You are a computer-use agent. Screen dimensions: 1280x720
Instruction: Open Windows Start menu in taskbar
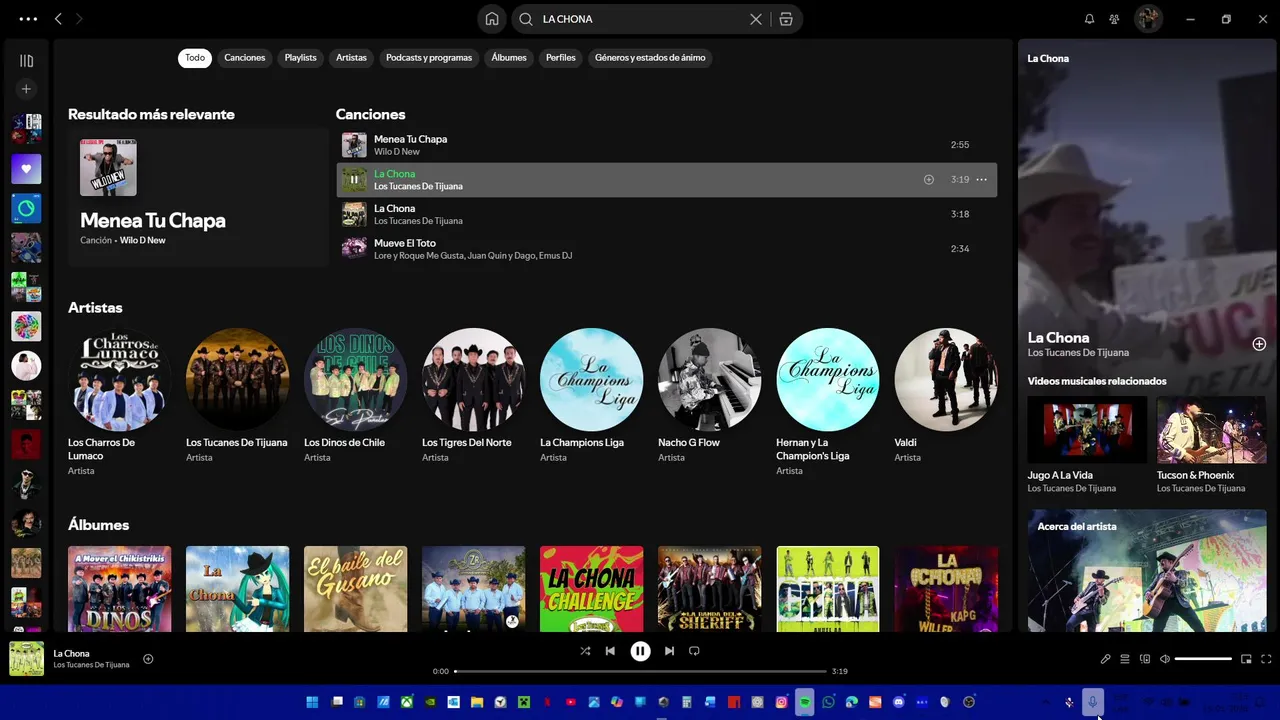coord(312,702)
